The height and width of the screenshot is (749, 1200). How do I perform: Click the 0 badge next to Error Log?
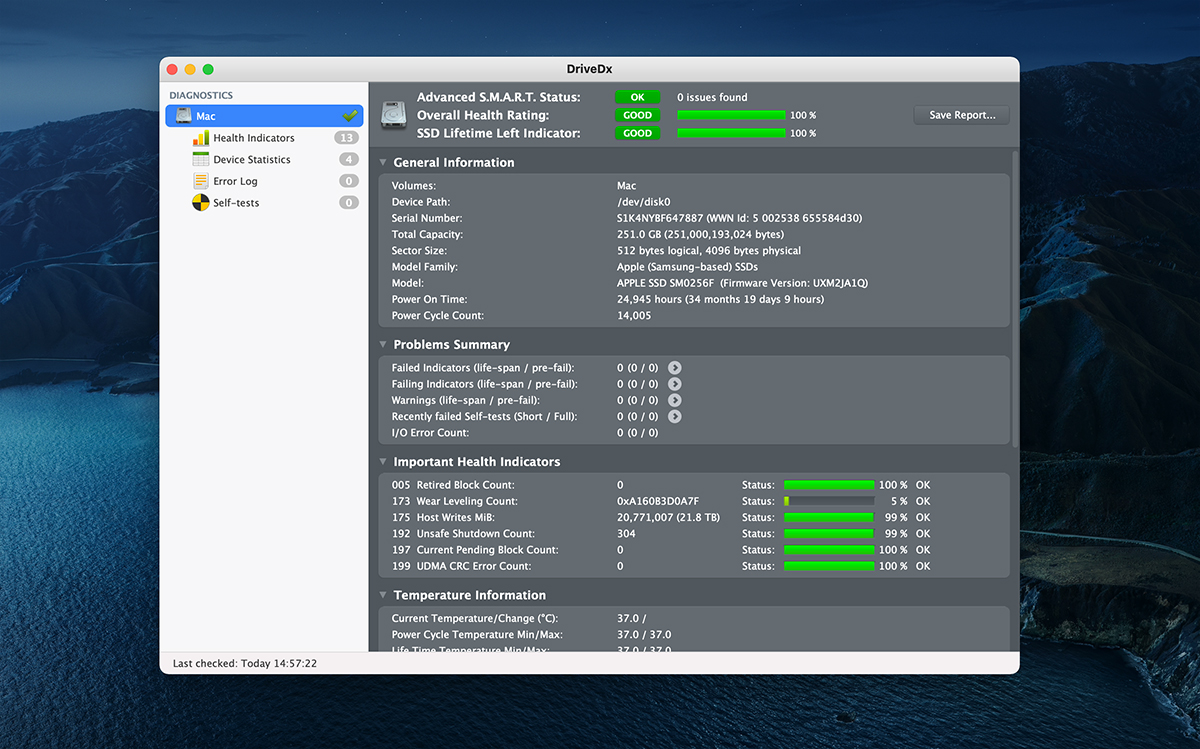point(348,181)
